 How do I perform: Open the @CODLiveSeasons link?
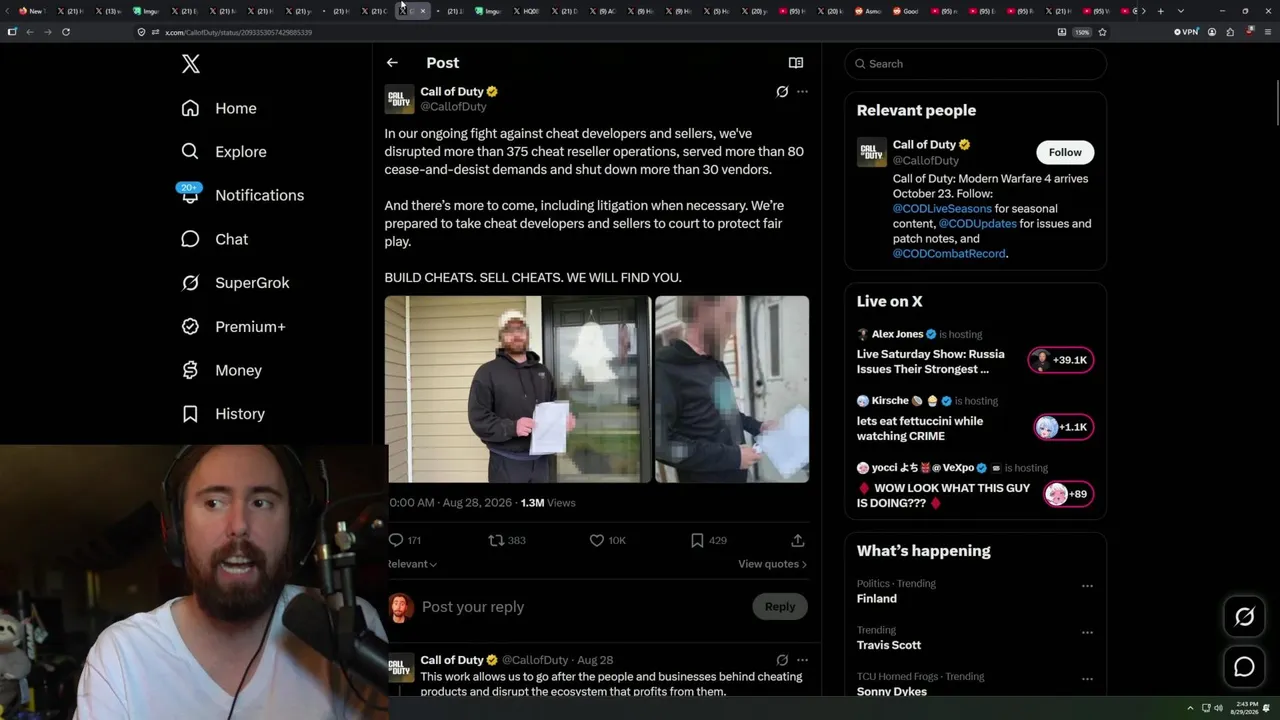(x=942, y=209)
